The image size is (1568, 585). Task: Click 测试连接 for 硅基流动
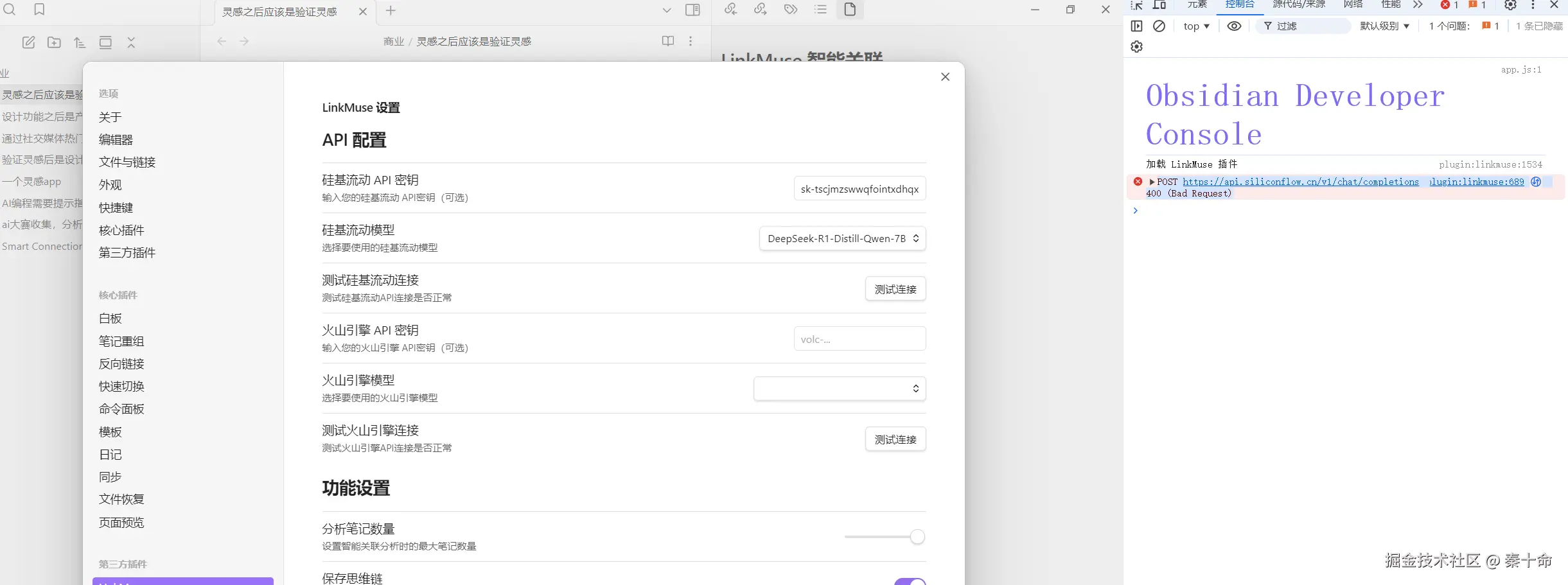(895, 289)
